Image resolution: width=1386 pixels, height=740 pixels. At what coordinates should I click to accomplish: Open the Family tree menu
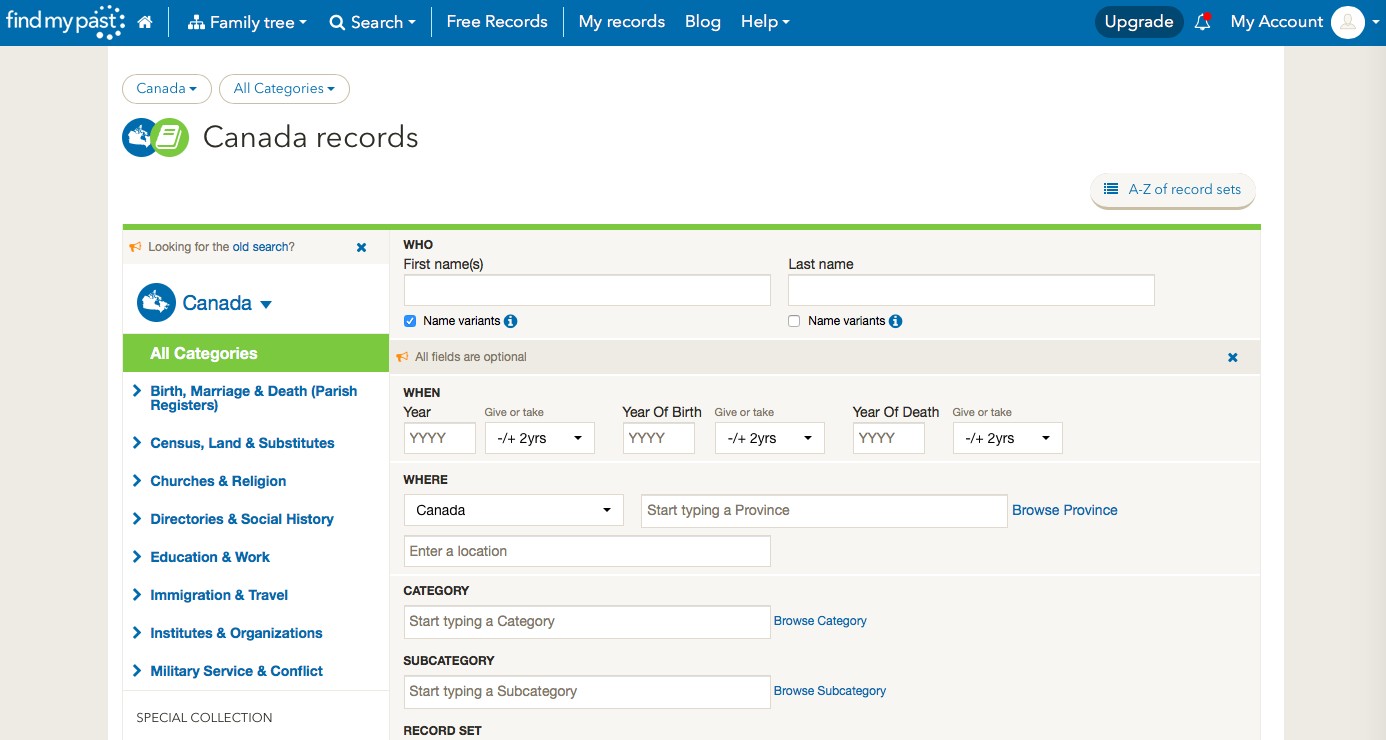[247, 22]
